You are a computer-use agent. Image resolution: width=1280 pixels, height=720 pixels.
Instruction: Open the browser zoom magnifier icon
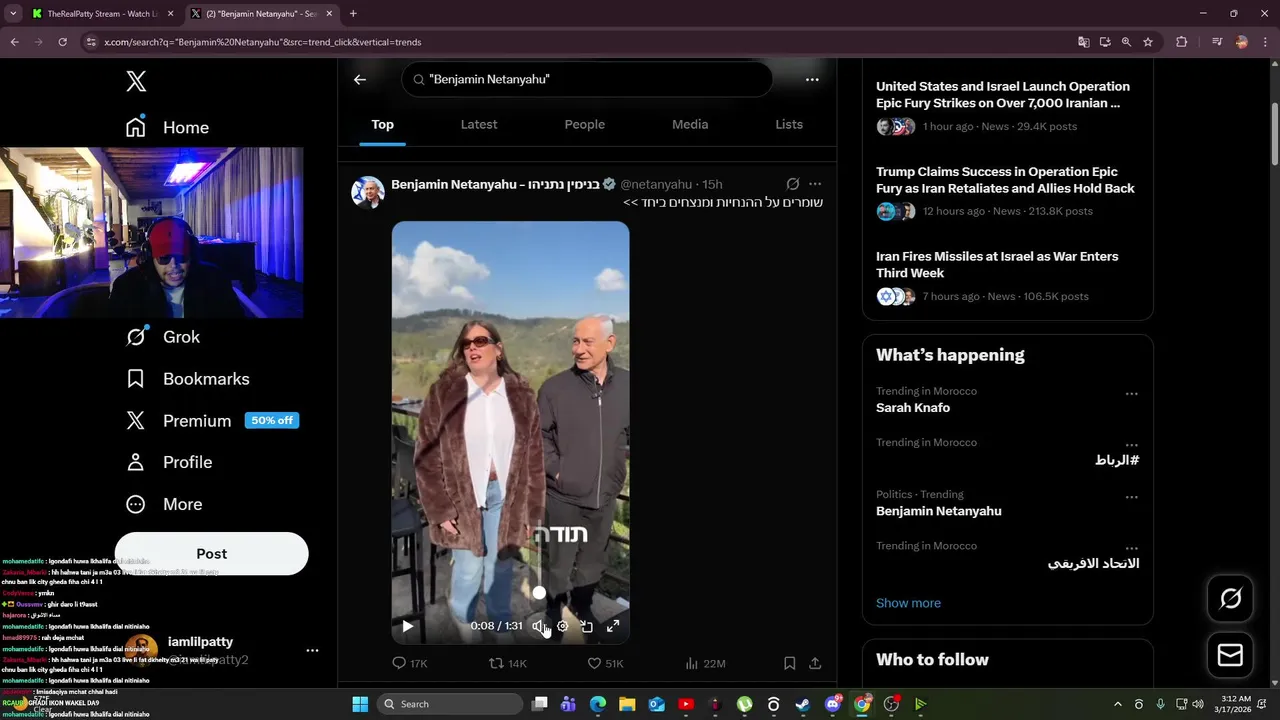[1126, 42]
